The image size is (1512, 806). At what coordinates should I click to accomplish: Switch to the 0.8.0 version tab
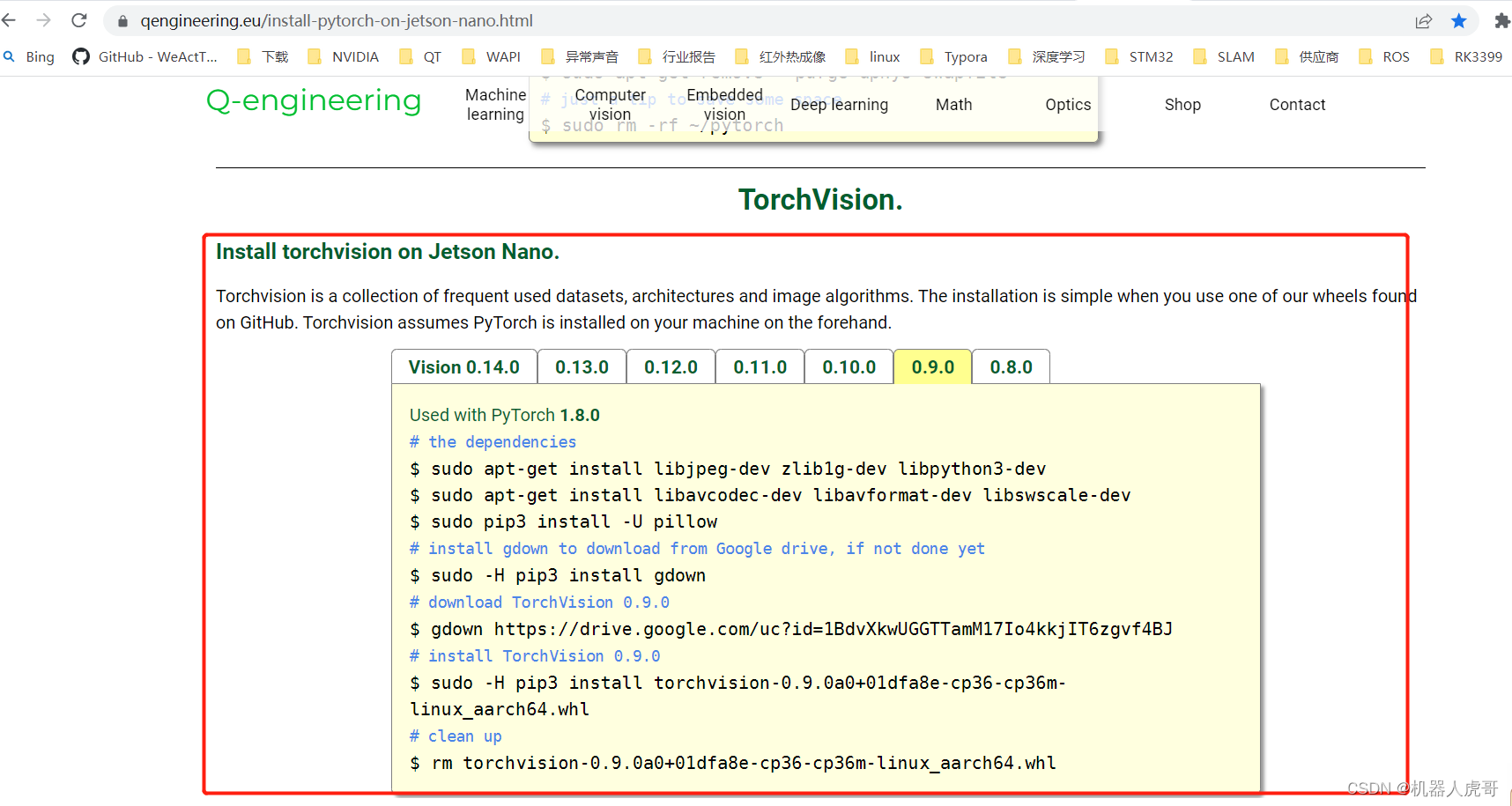point(1011,366)
